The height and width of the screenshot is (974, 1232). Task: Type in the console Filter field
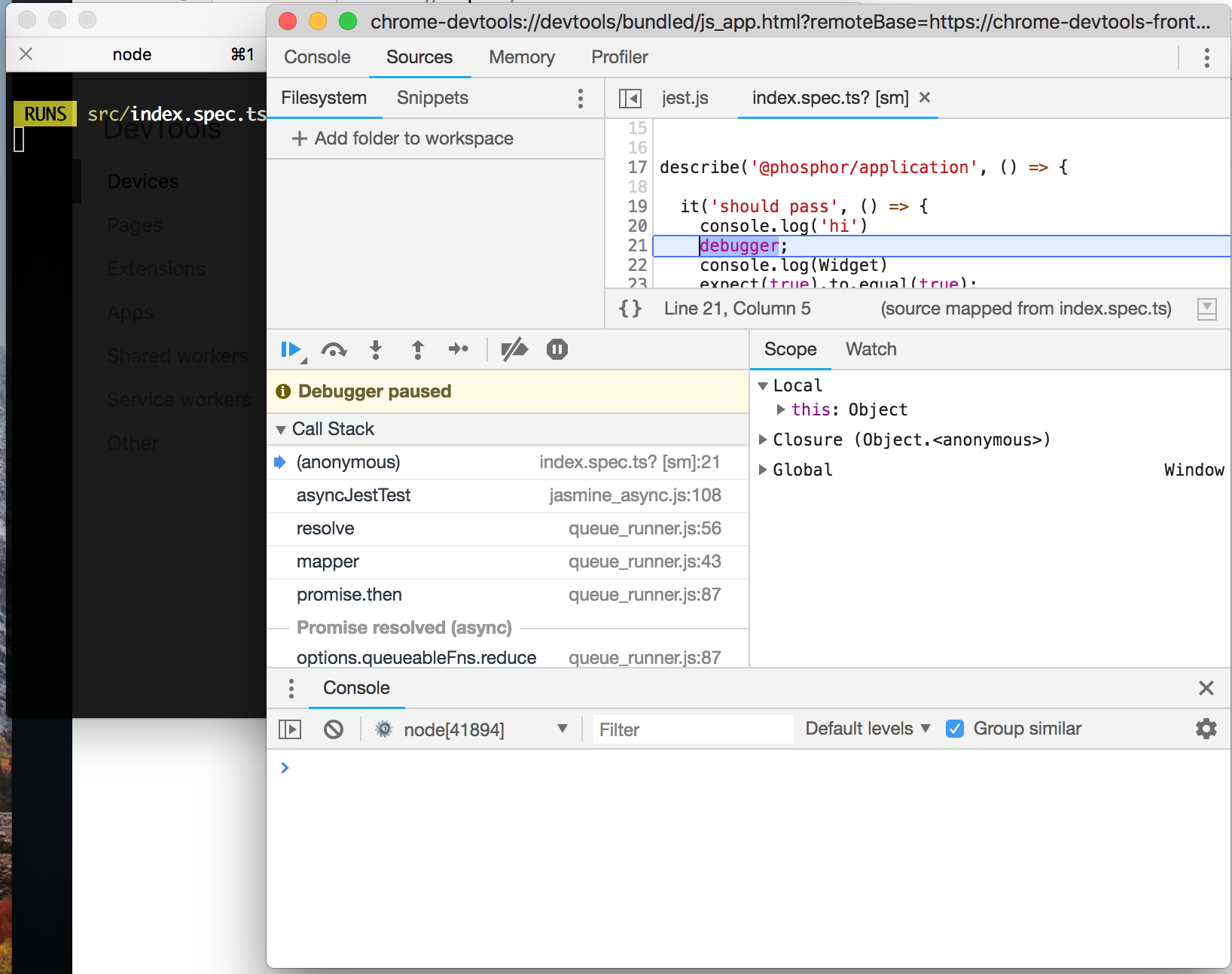click(691, 729)
